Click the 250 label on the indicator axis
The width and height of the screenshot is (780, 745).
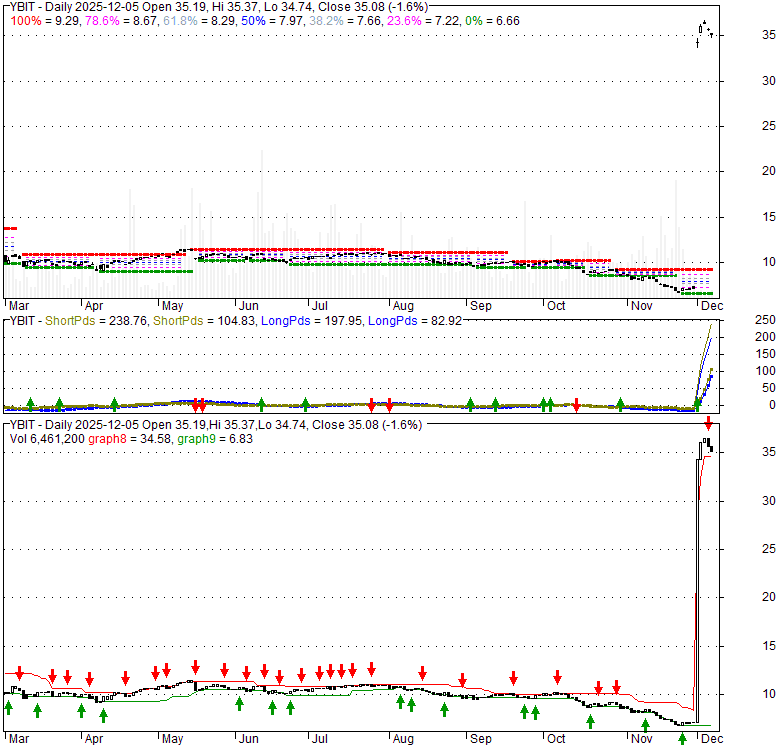[765, 320]
